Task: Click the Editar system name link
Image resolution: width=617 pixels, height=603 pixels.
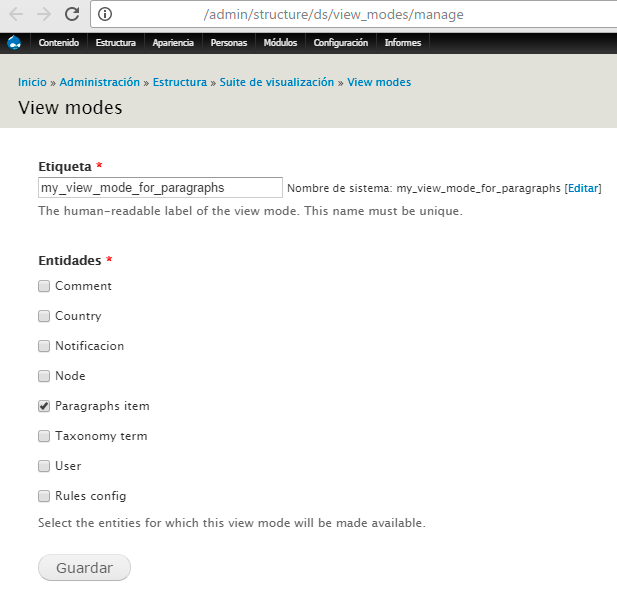Action: 583,188
